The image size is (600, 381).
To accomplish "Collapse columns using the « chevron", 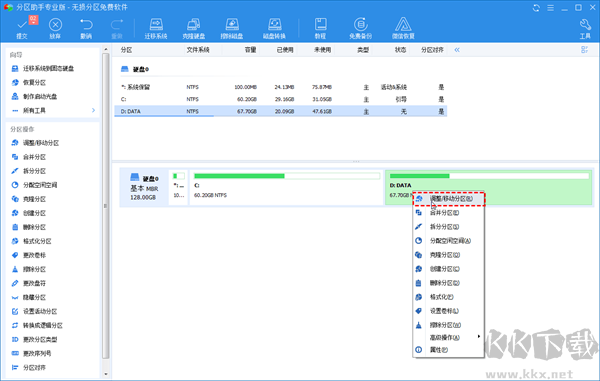I will coord(457,50).
